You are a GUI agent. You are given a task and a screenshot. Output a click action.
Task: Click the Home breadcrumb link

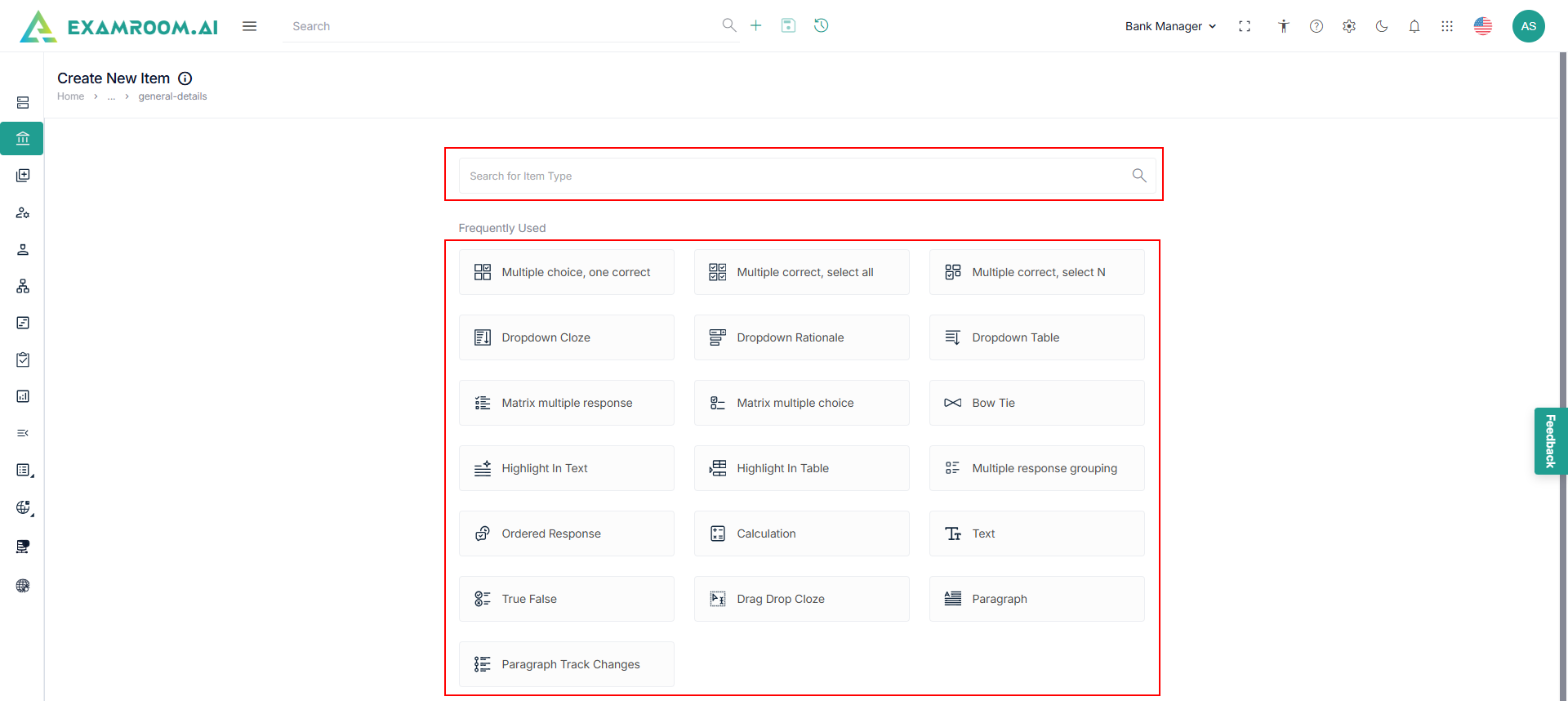click(70, 96)
